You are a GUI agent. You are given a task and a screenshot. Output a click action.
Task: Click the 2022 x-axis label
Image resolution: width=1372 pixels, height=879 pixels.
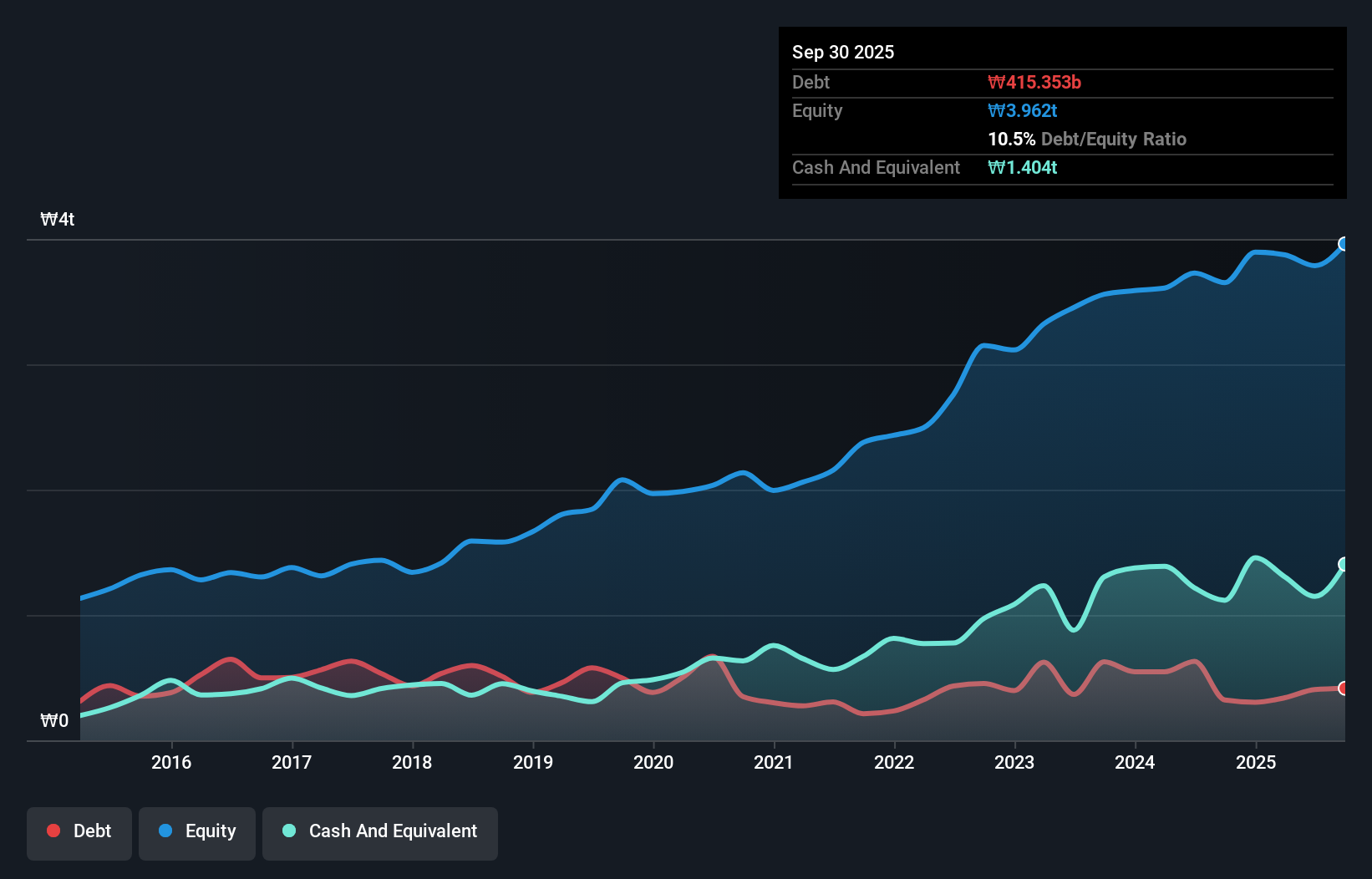pos(894,762)
